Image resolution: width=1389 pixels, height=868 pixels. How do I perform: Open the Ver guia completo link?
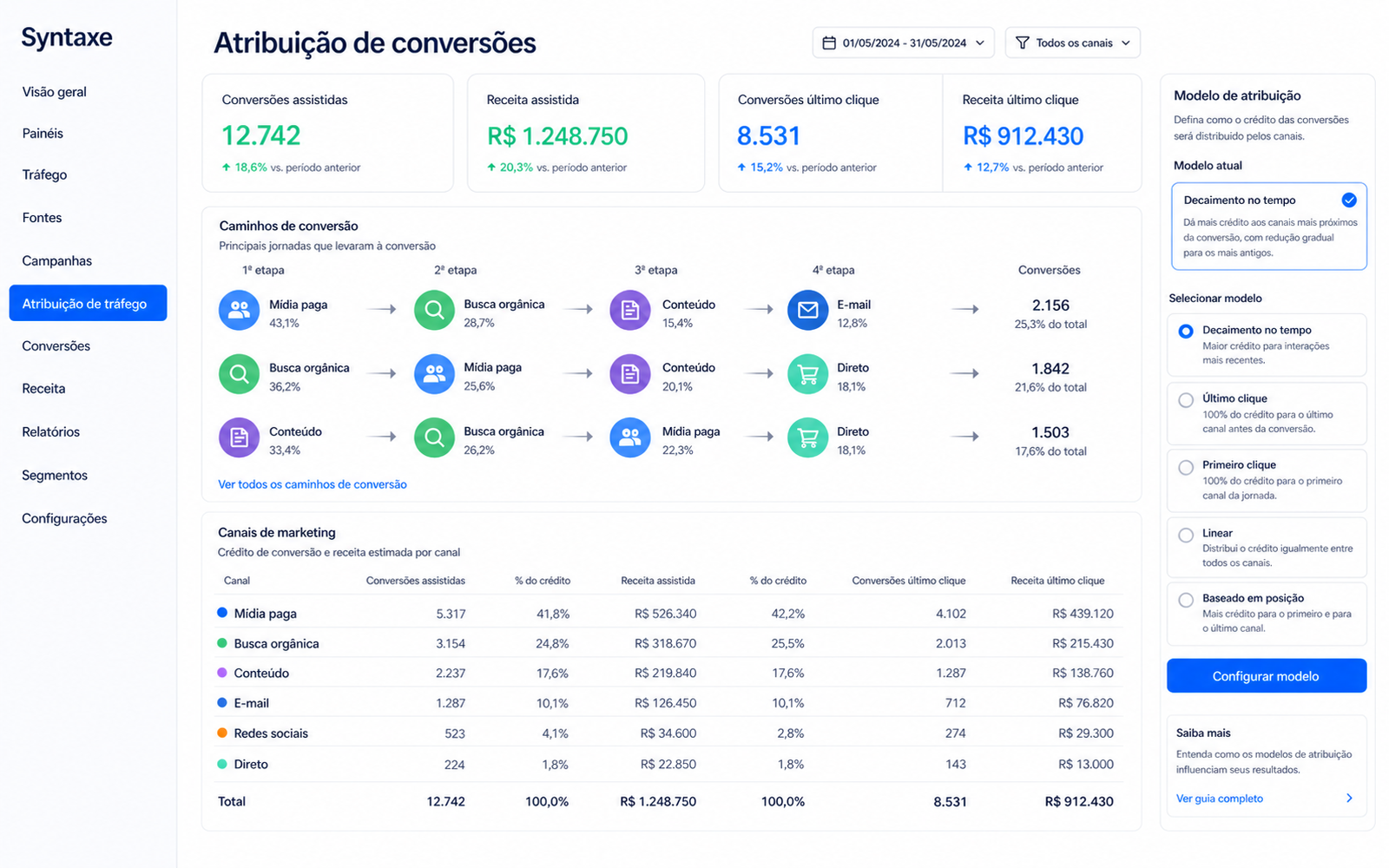pos(1220,799)
